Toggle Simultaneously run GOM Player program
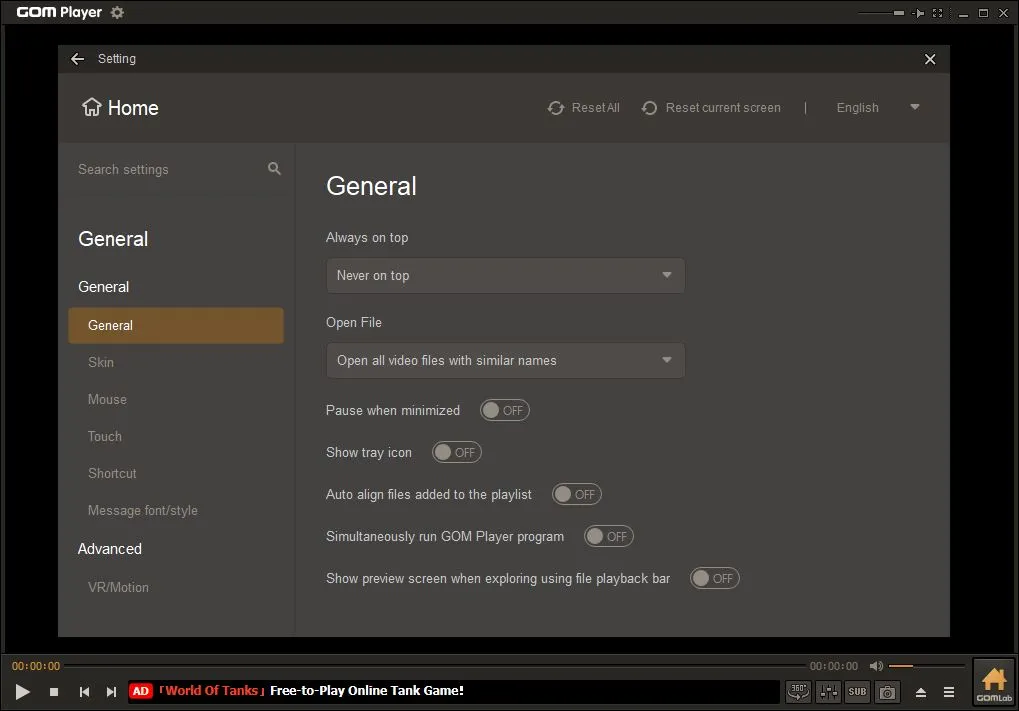This screenshot has height=711, width=1019. click(x=608, y=536)
